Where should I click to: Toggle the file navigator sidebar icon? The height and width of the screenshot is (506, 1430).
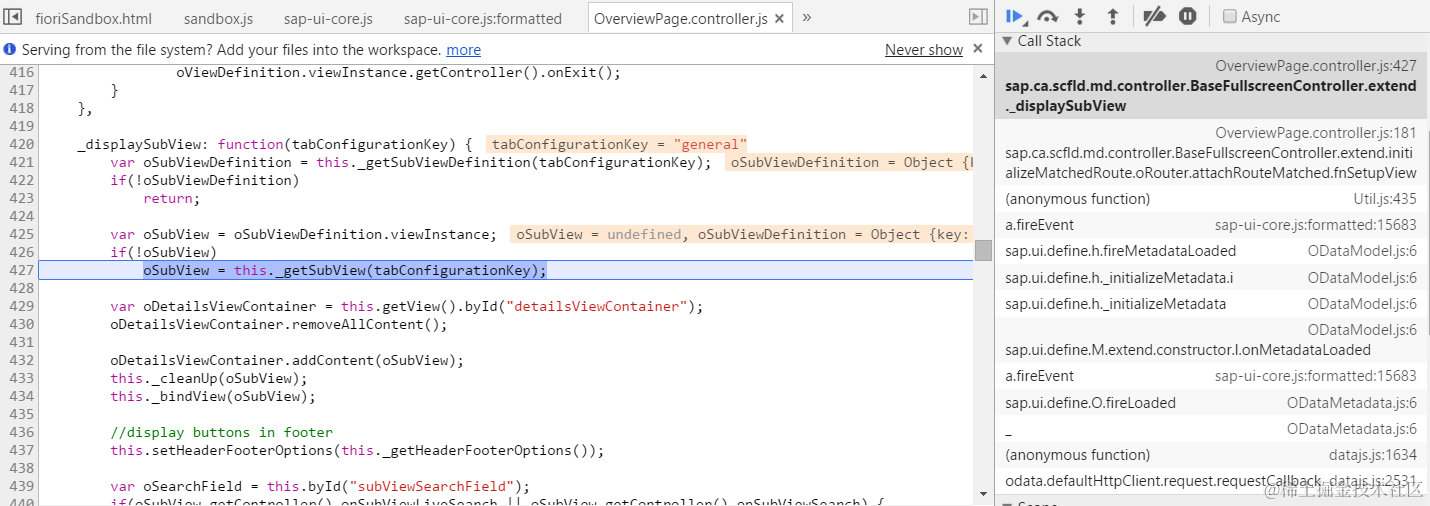tap(14, 17)
